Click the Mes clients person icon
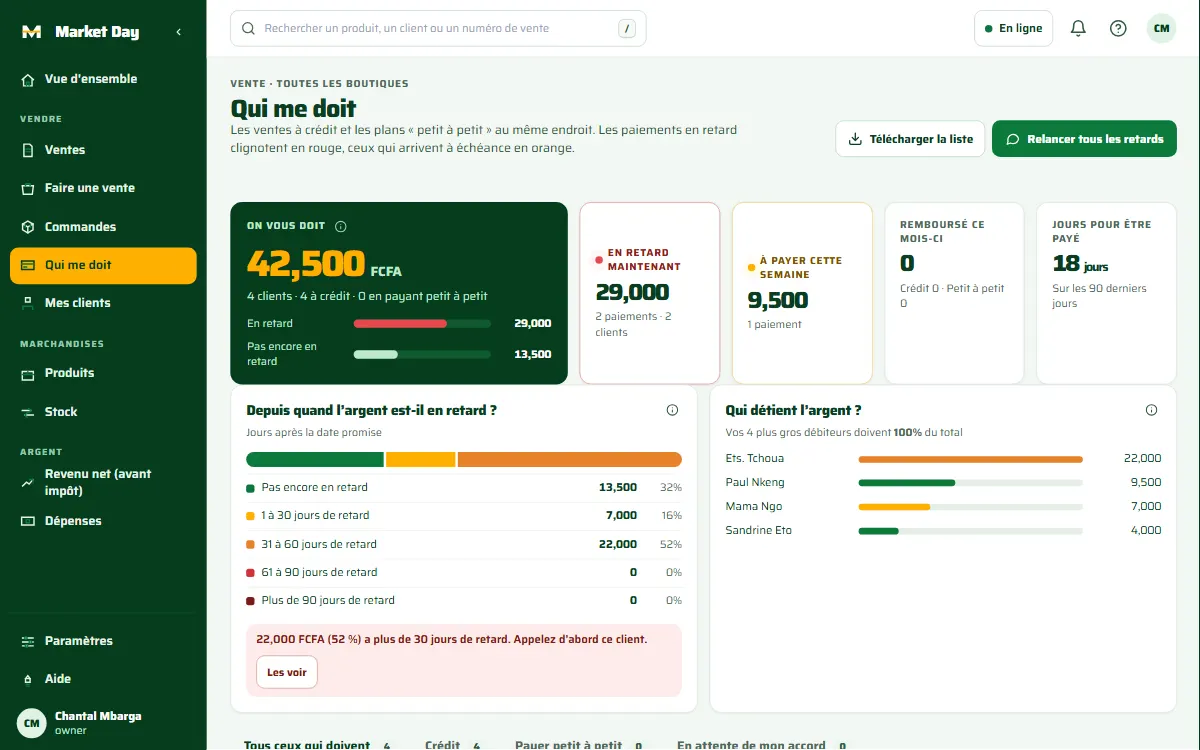 click(x=28, y=303)
